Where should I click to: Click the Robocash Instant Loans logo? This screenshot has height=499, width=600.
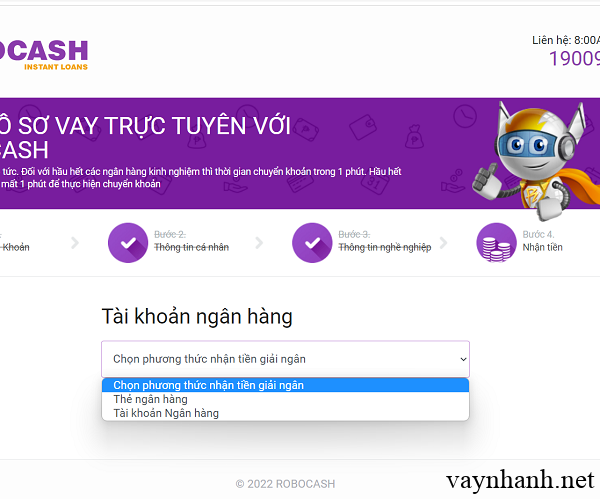(43, 55)
